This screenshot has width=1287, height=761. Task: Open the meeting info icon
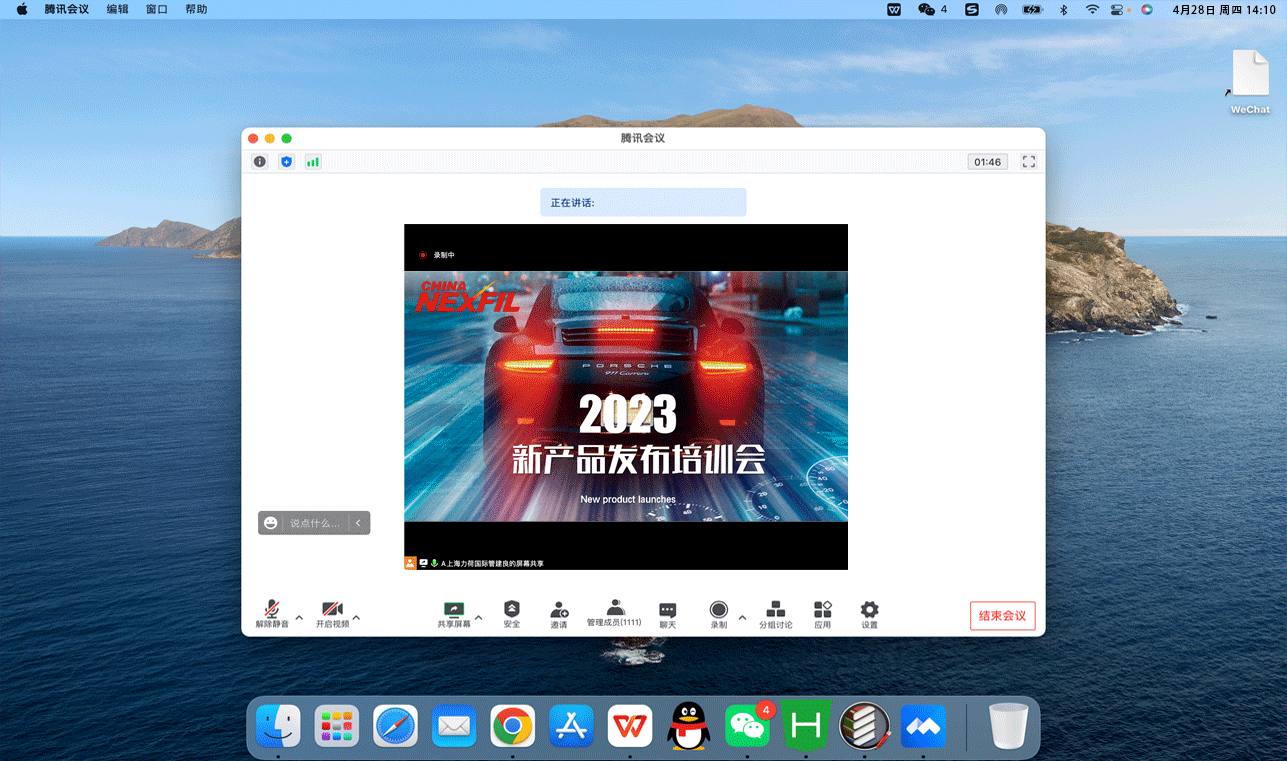pos(260,162)
